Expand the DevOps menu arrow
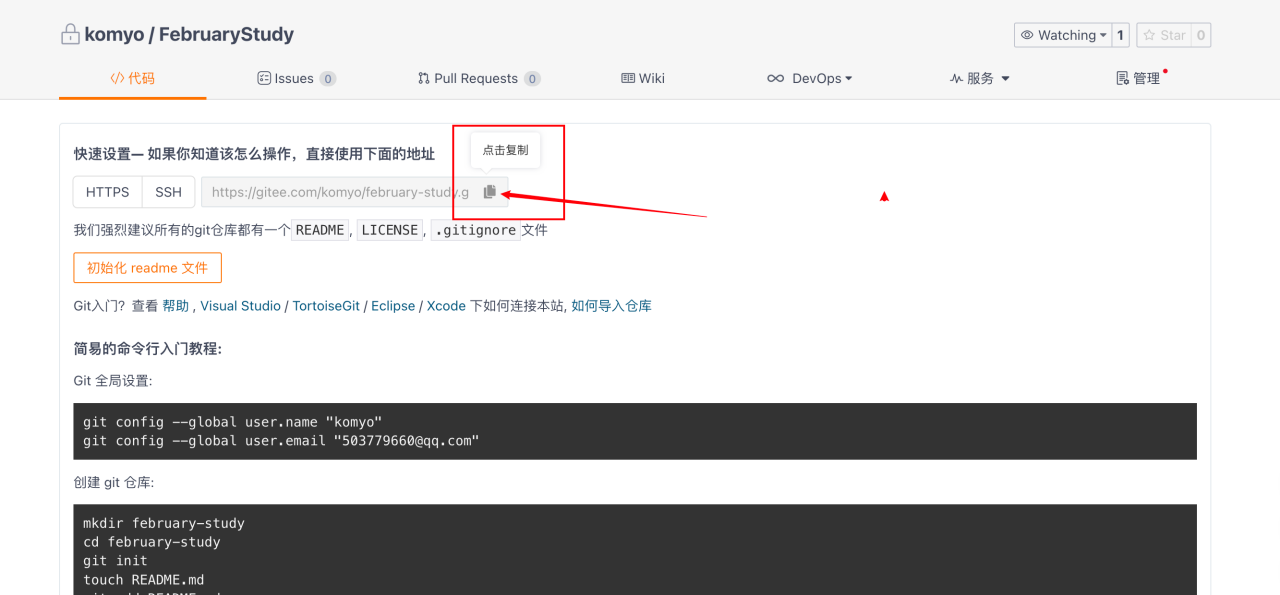Screen dimensions: 1280x595 pyautogui.click(x=849, y=79)
